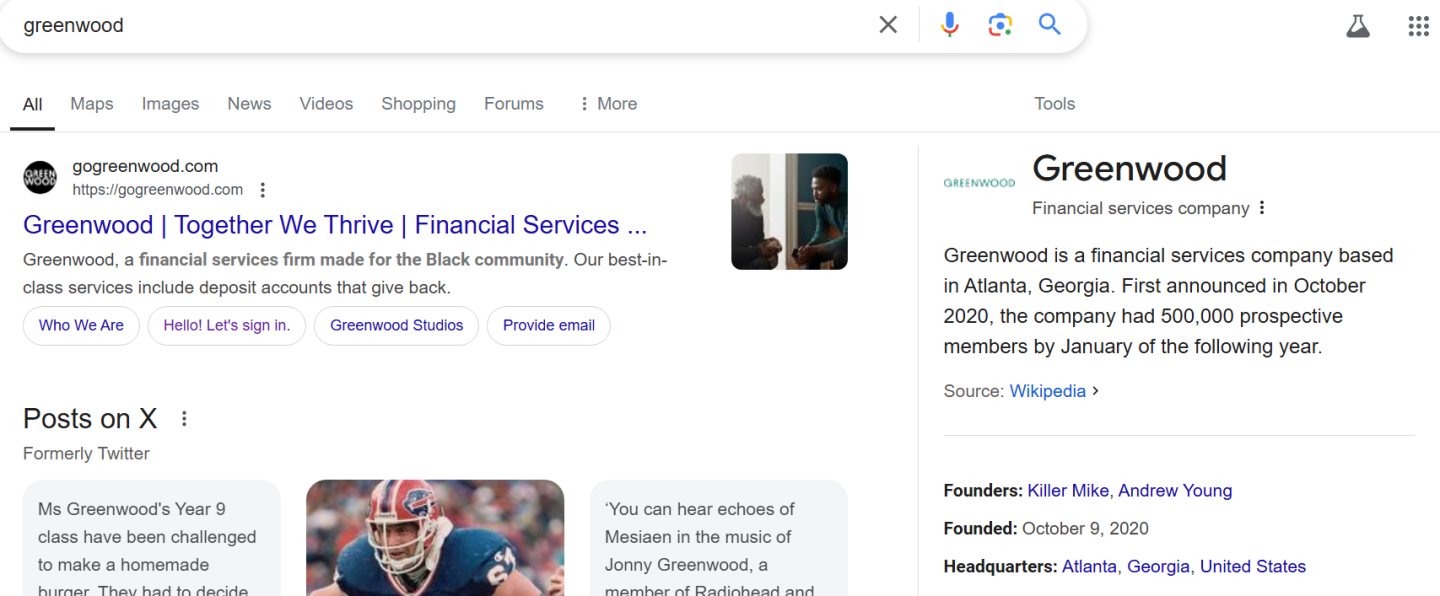
Task: Clear the search box with X icon
Action: [x=888, y=25]
